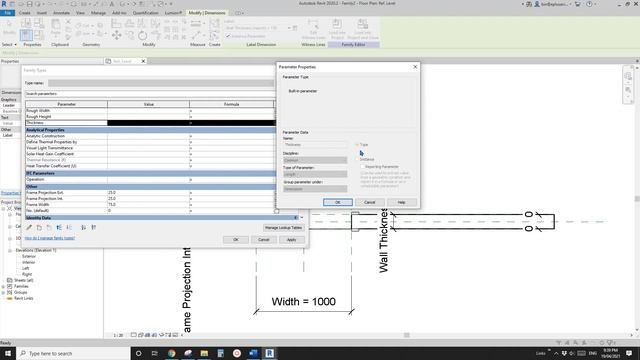Click the Load into Project and Close icon
Viewport: 640px width, 360px height.
pos(362,29)
